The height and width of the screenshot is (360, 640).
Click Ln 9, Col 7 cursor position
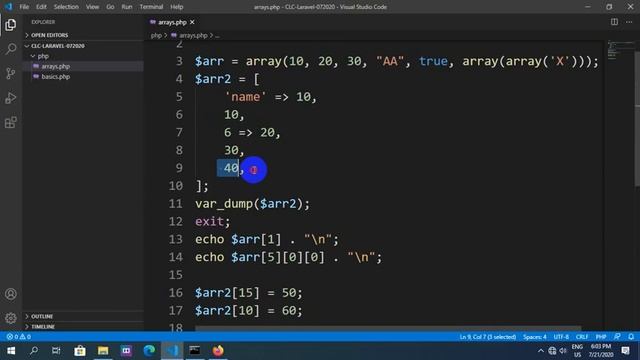[488, 337]
